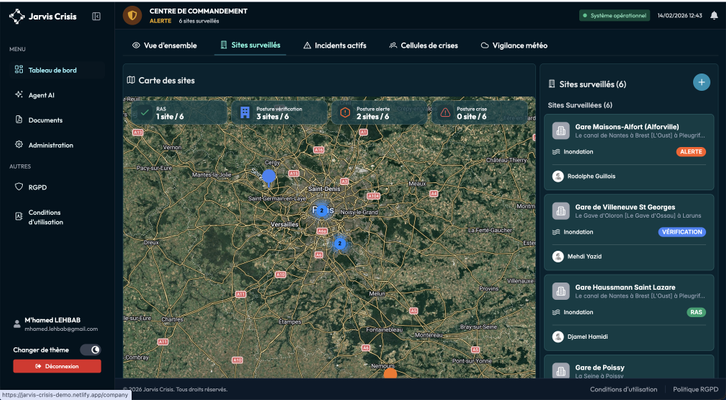The width and height of the screenshot is (726, 400).
Task: Open the RGPD sidebar entry
Action: pyautogui.click(x=37, y=187)
